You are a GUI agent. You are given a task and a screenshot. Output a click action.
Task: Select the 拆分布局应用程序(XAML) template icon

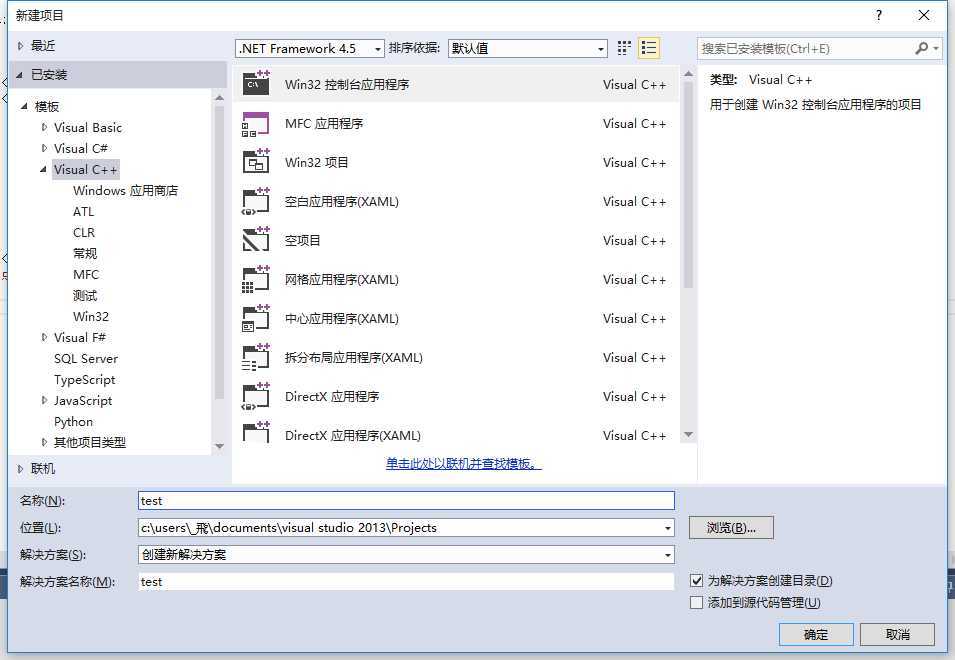pos(256,357)
